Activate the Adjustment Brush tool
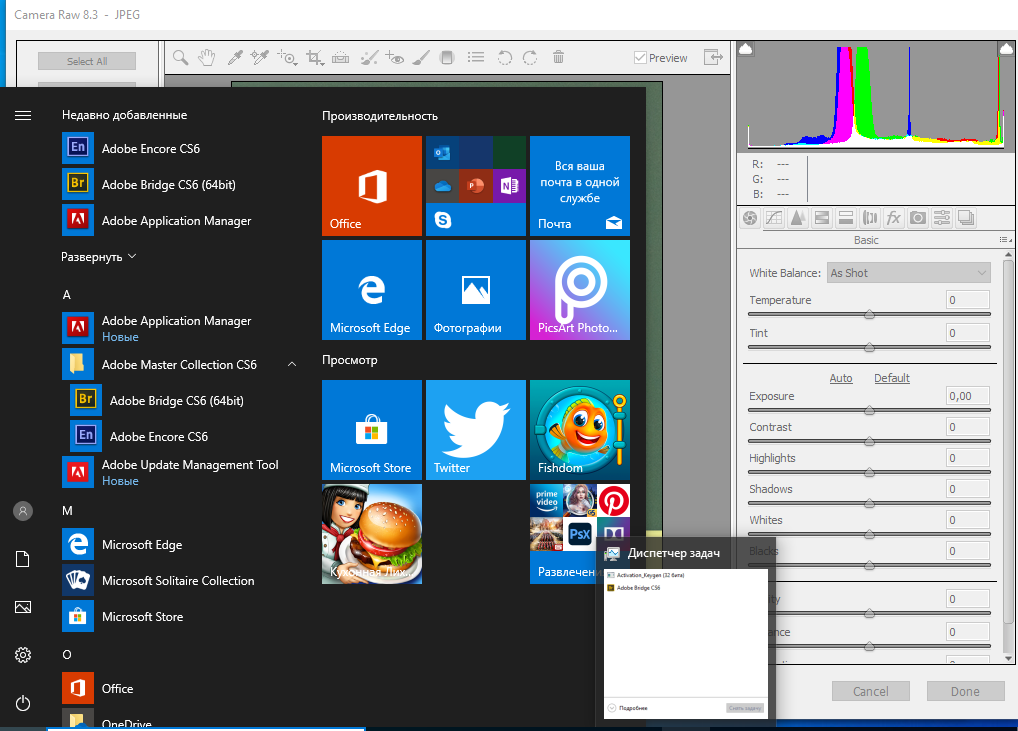1018x731 pixels. [422, 58]
